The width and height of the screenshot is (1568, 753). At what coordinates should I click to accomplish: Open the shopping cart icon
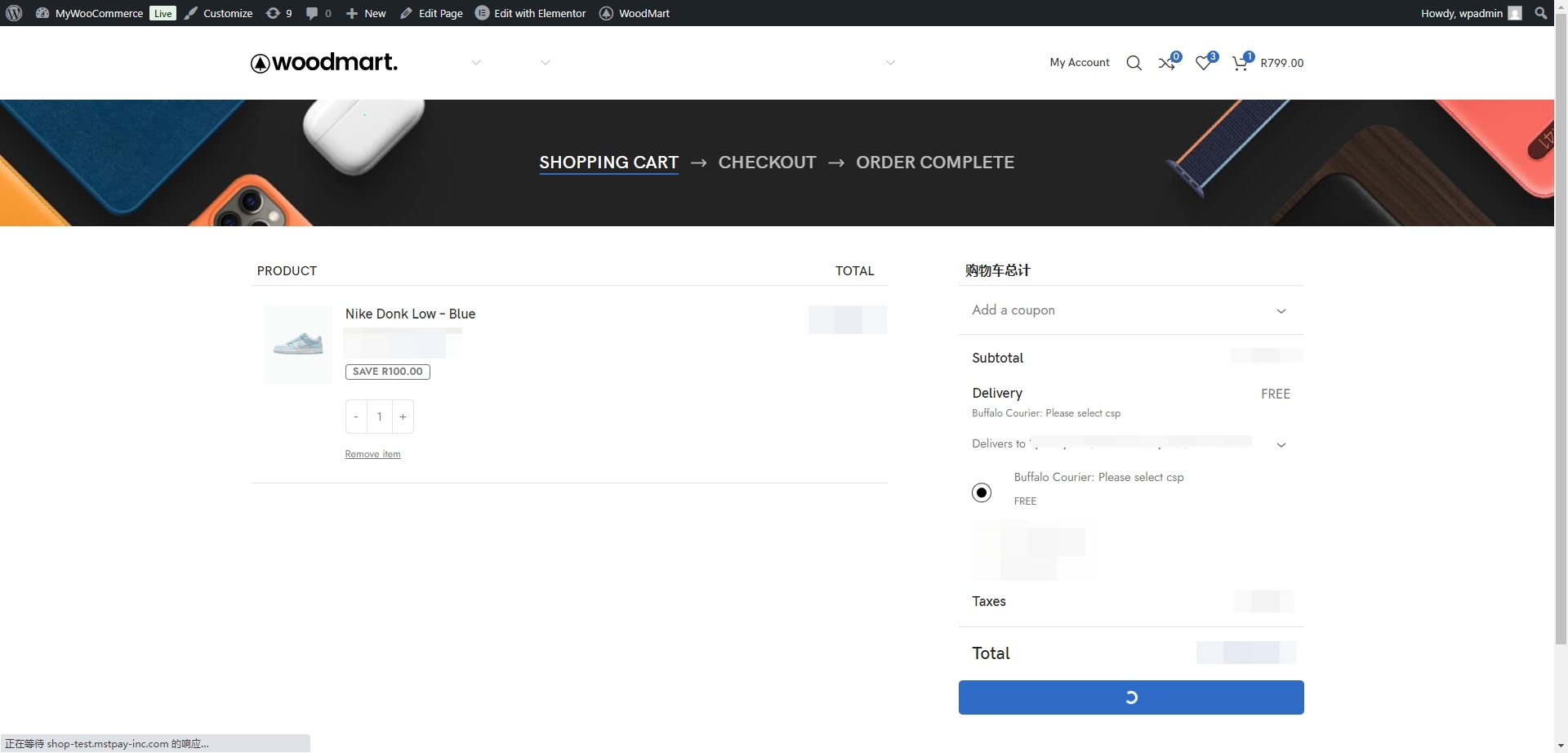tap(1241, 62)
